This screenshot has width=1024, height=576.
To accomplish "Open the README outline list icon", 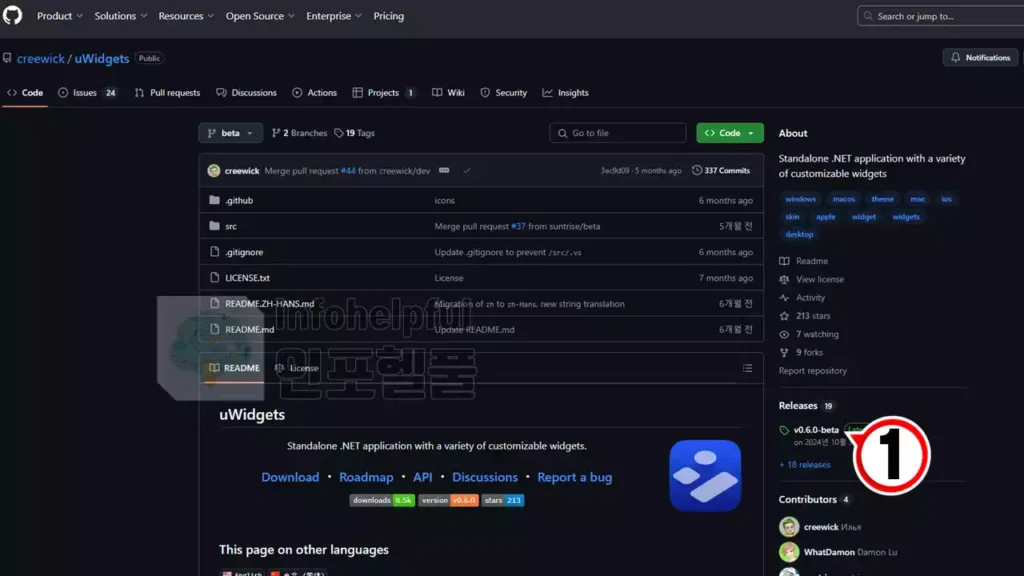I will tap(748, 368).
